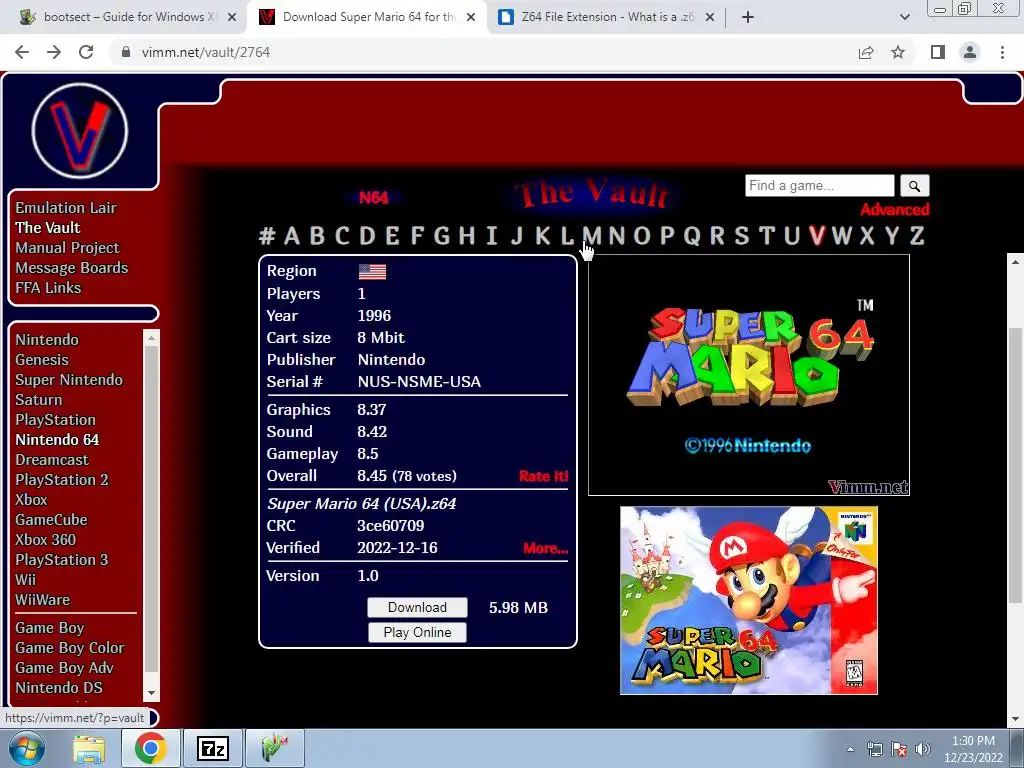The height and width of the screenshot is (768, 1024).
Task: Select Saturn system
Action: click(39, 400)
